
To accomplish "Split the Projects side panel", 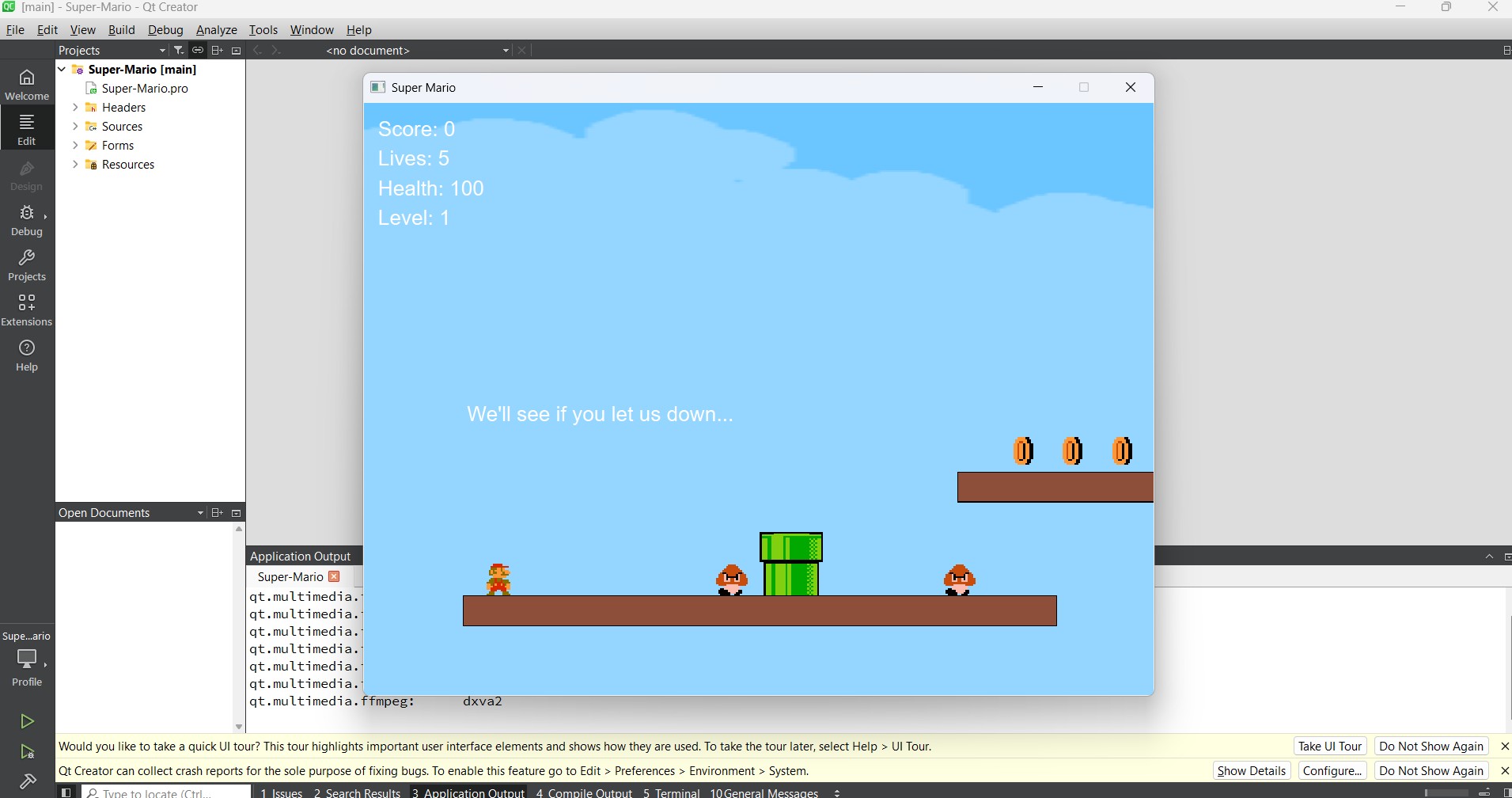I will click(x=217, y=50).
